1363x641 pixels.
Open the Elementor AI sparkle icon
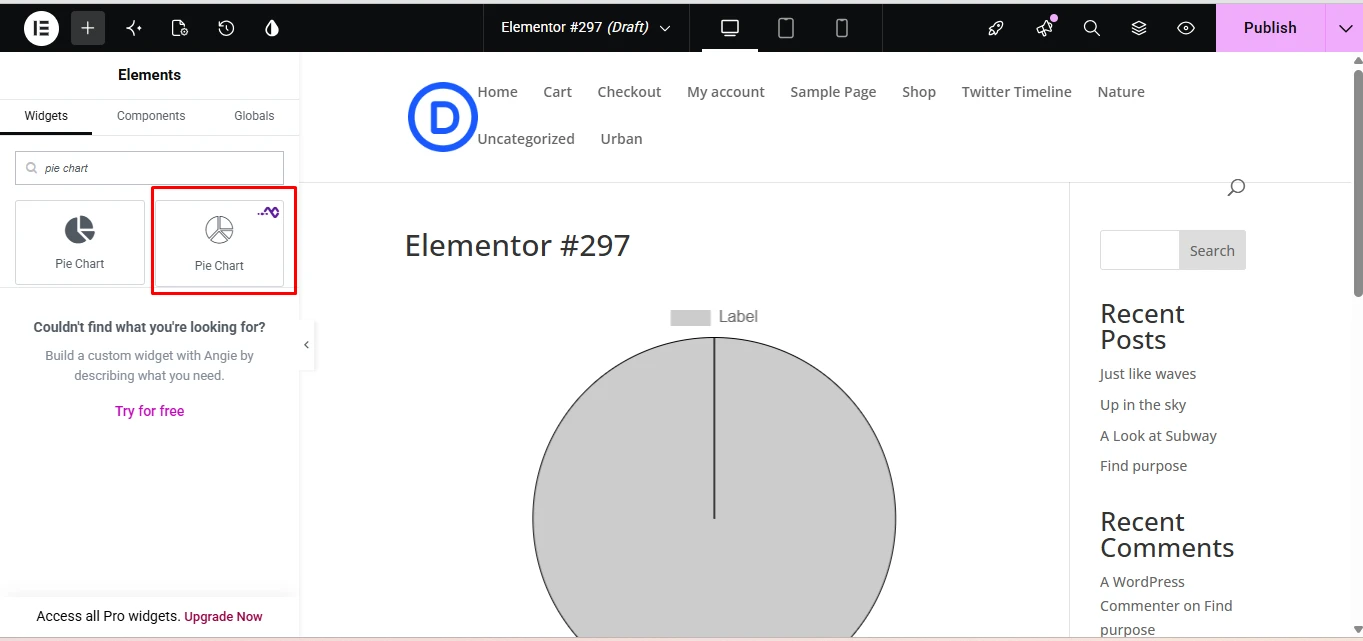click(134, 28)
